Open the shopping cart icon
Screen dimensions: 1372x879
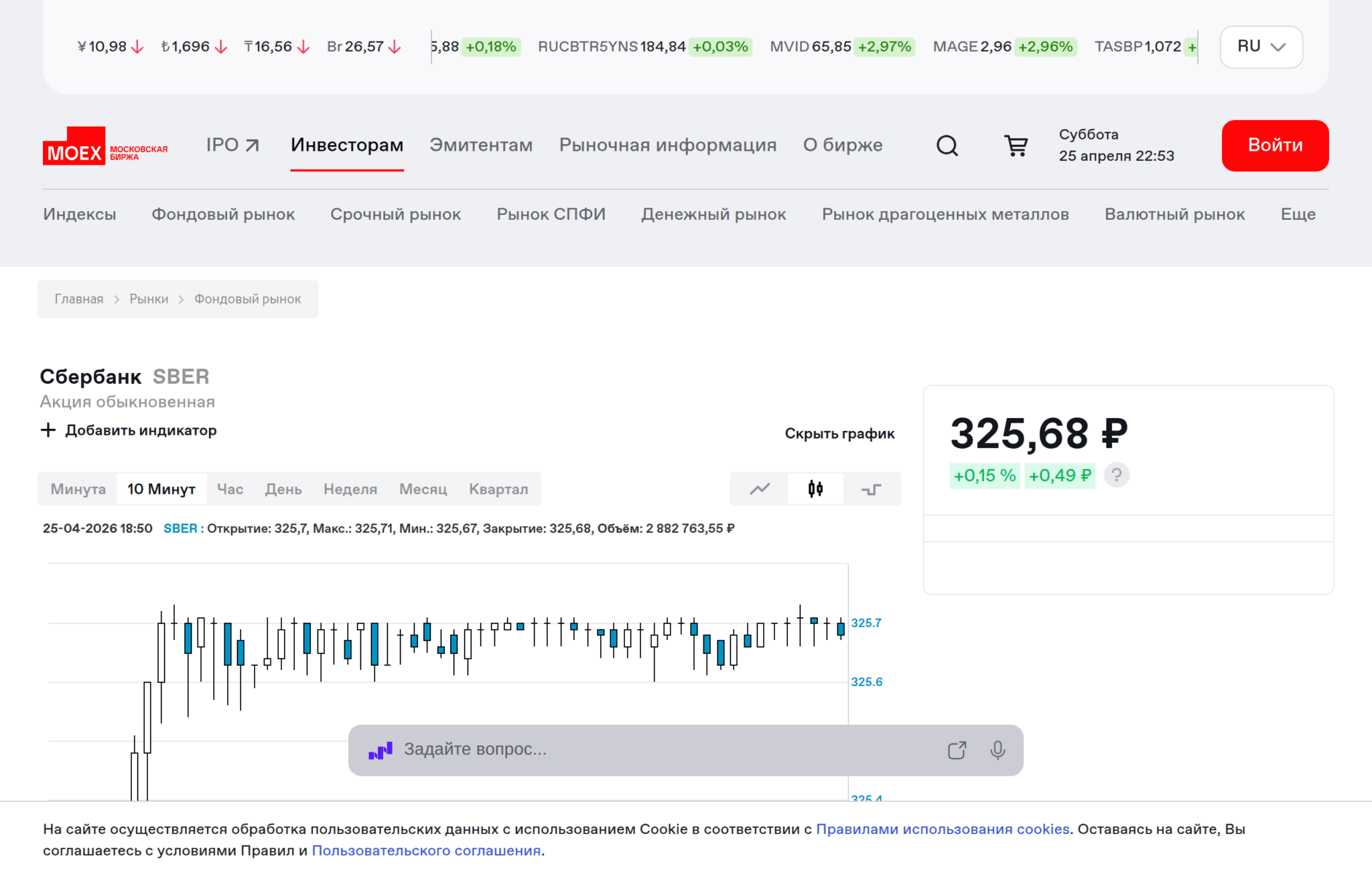click(x=1016, y=145)
